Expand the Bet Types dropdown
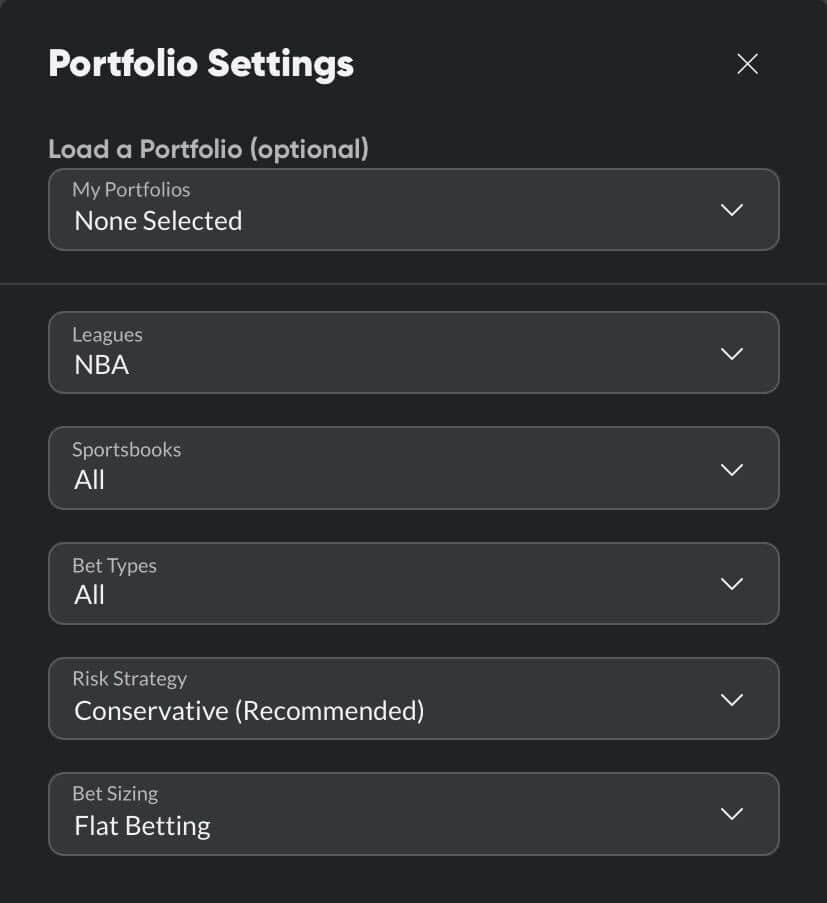Screen dimensions: 827x903 414,583
